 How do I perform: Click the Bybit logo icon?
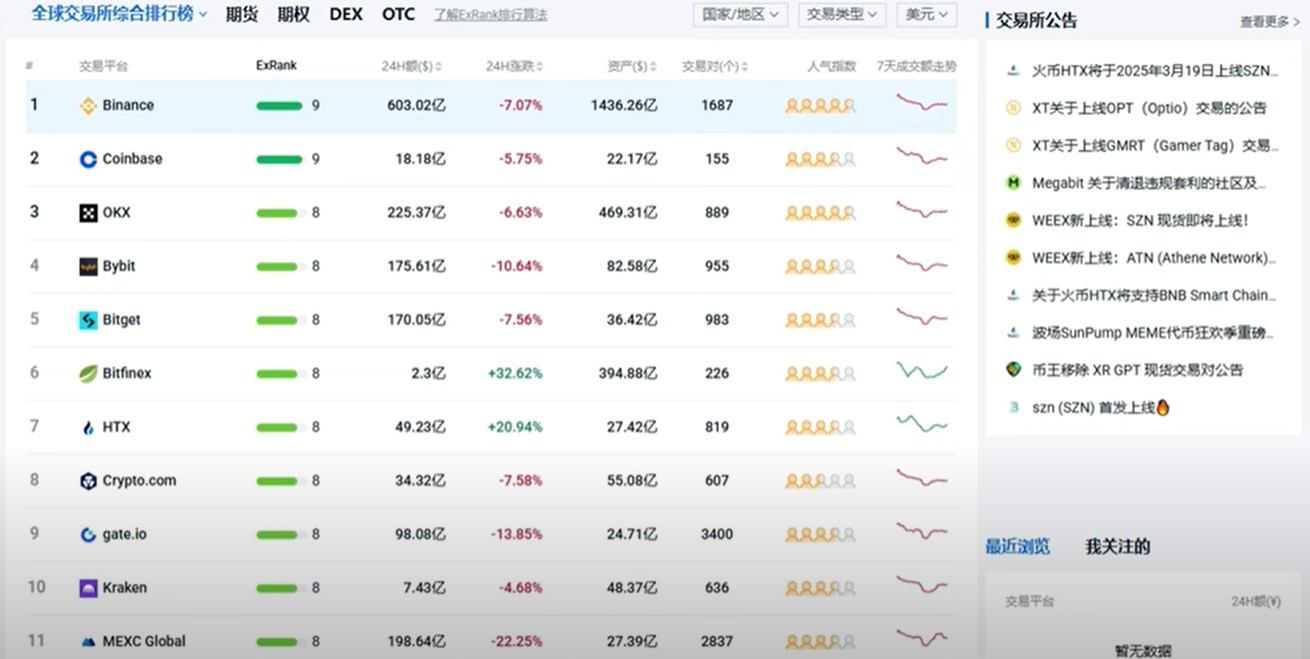pos(88,267)
